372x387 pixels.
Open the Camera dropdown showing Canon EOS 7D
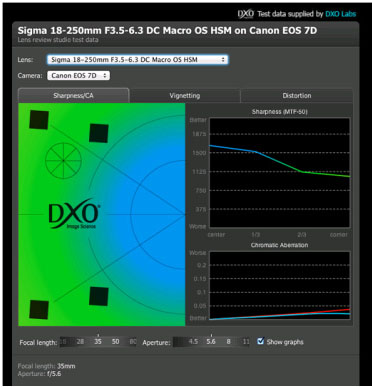(79, 76)
